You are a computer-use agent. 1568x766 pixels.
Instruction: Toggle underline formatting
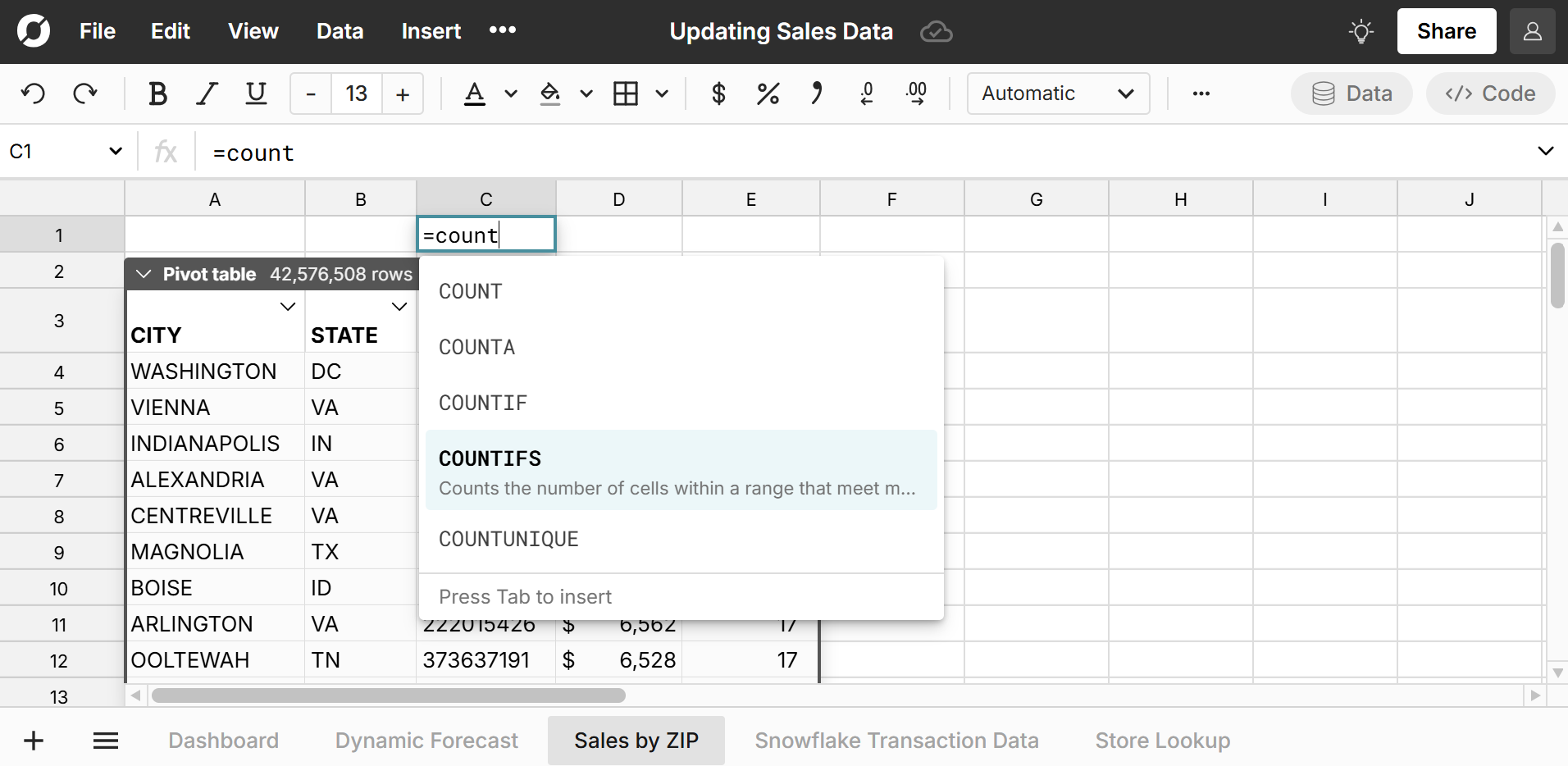(x=256, y=93)
